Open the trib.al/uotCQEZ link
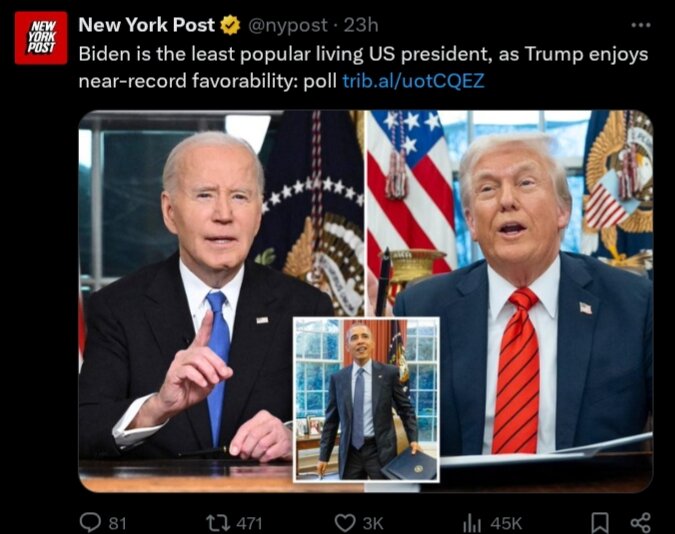Image resolution: width=675 pixels, height=534 pixels. tap(413, 81)
